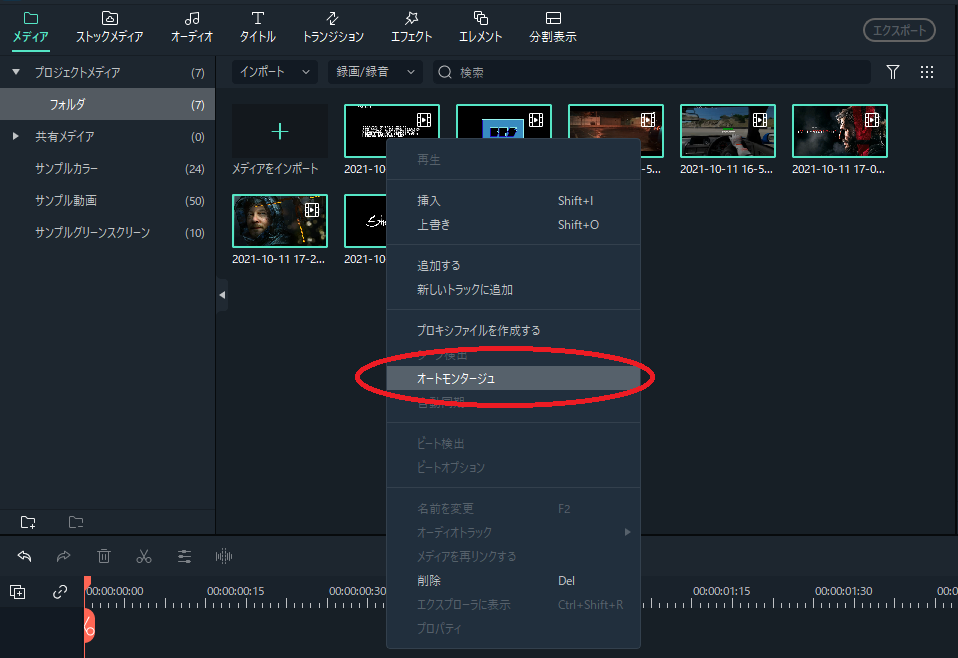Collapse the プロジェクトメディア tree

pos(16,72)
